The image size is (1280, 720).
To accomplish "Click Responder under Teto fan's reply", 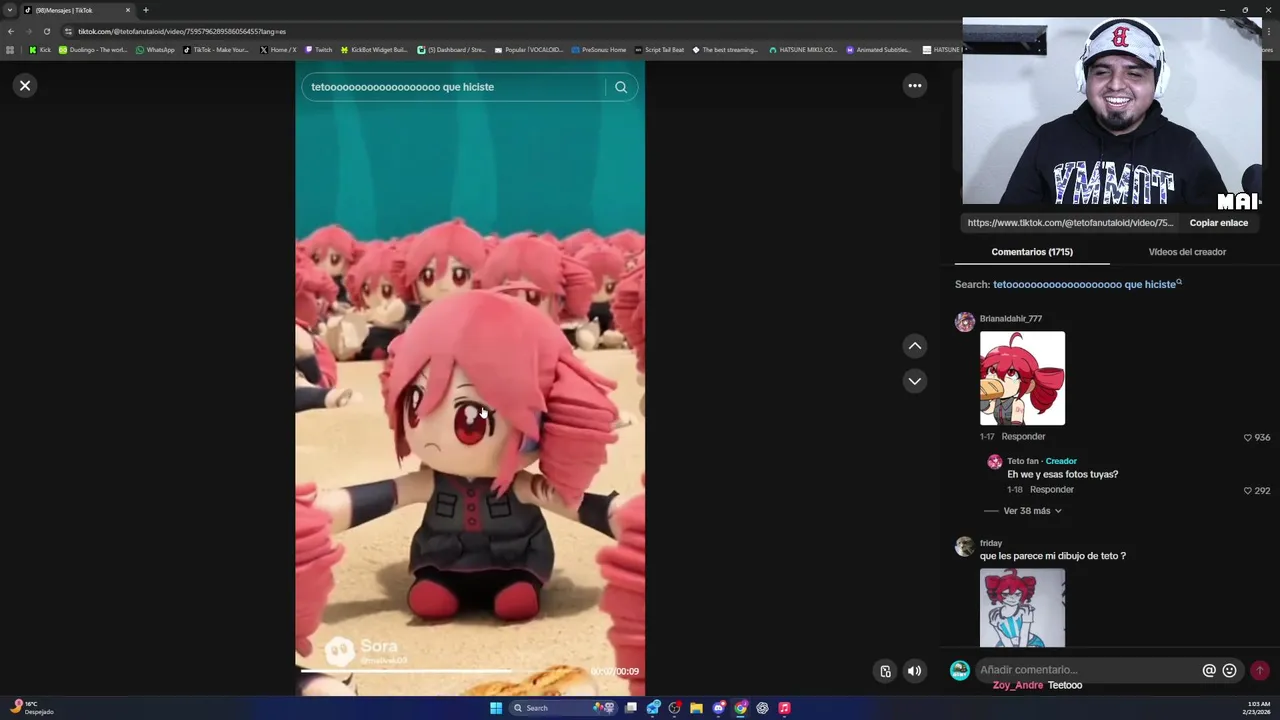I will click(x=1051, y=490).
